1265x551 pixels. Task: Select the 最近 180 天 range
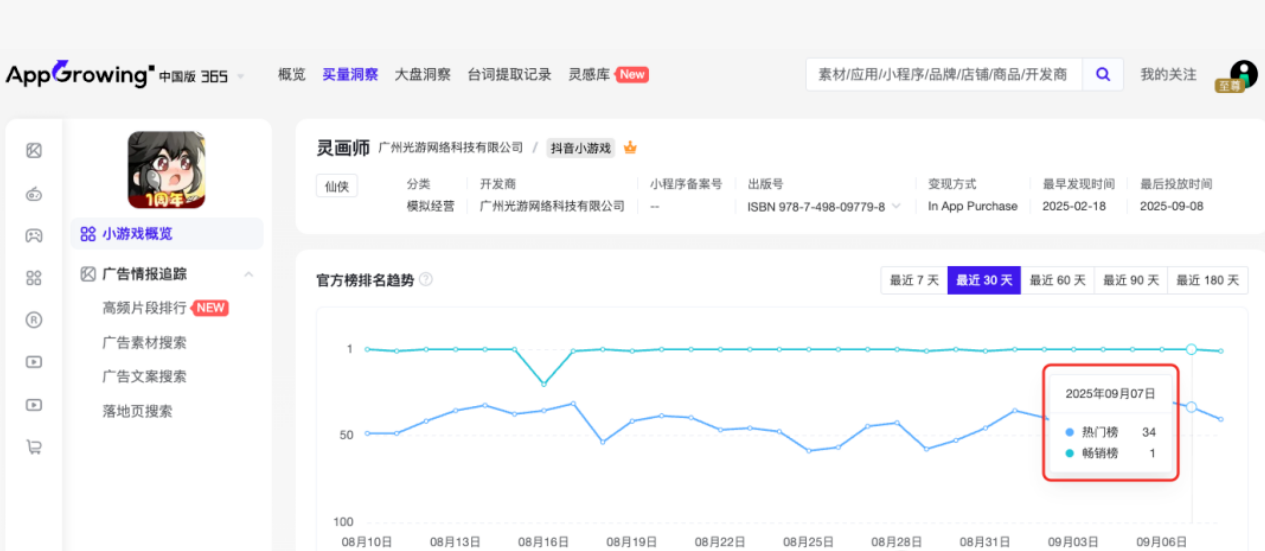pos(1208,280)
